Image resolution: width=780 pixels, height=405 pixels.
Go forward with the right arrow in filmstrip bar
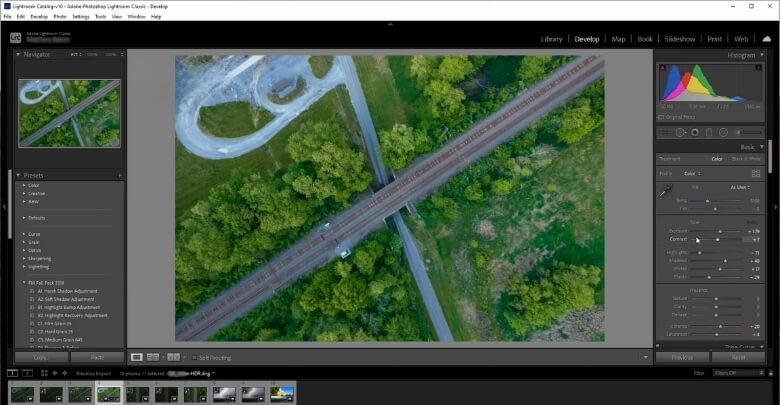(x=64, y=373)
